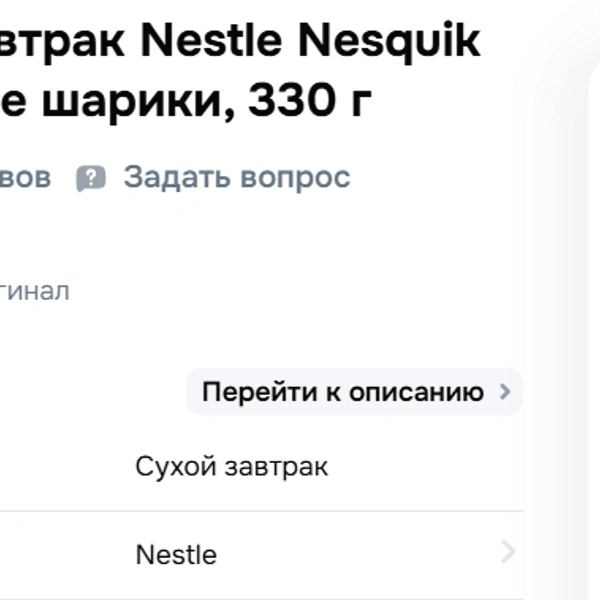Screen dimensions: 600x600
Task: Click the partial word "втрак" in title
Action: [x=63, y=42]
